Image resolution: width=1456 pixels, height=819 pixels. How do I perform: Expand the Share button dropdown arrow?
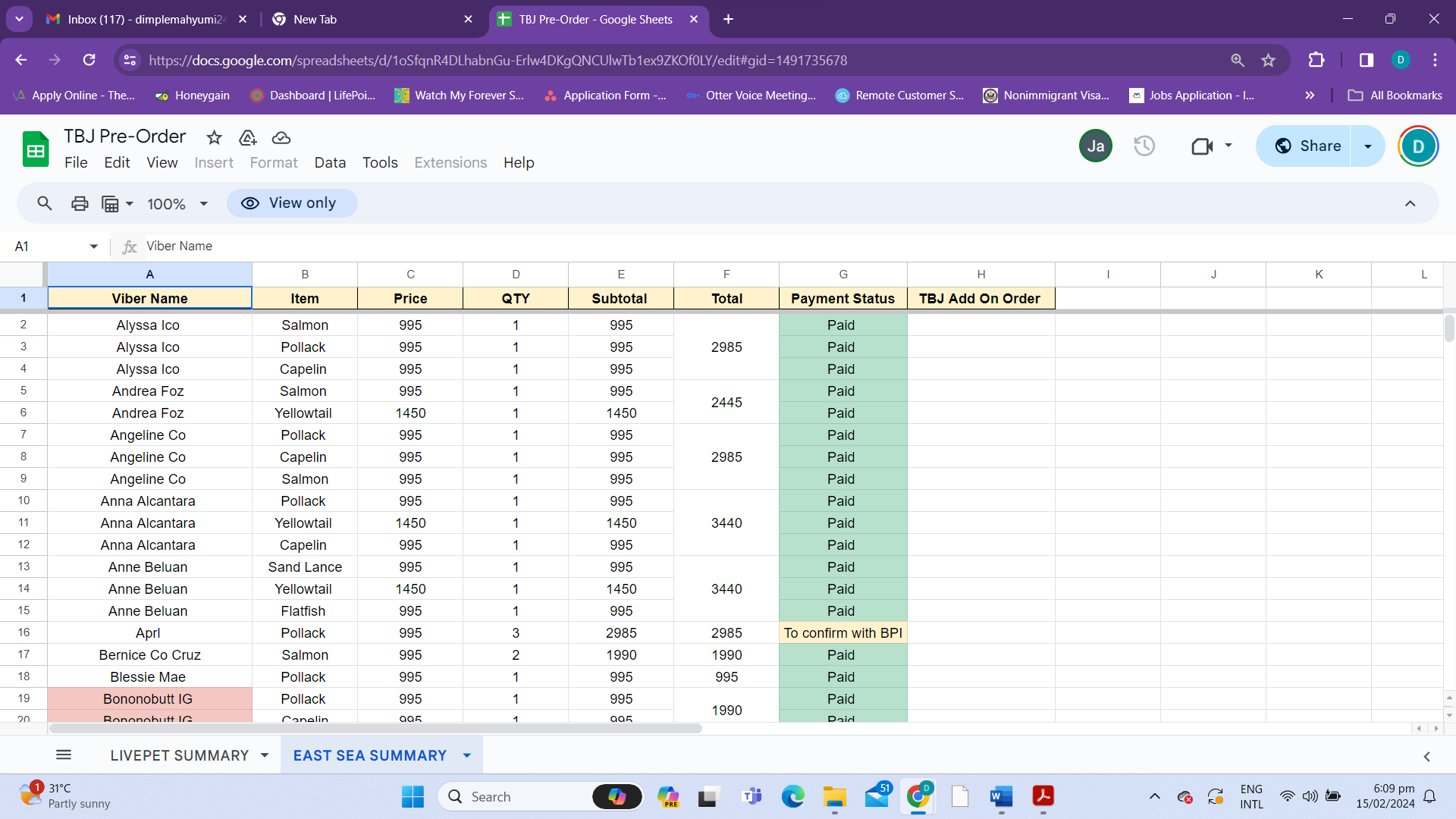point(1368,146)
